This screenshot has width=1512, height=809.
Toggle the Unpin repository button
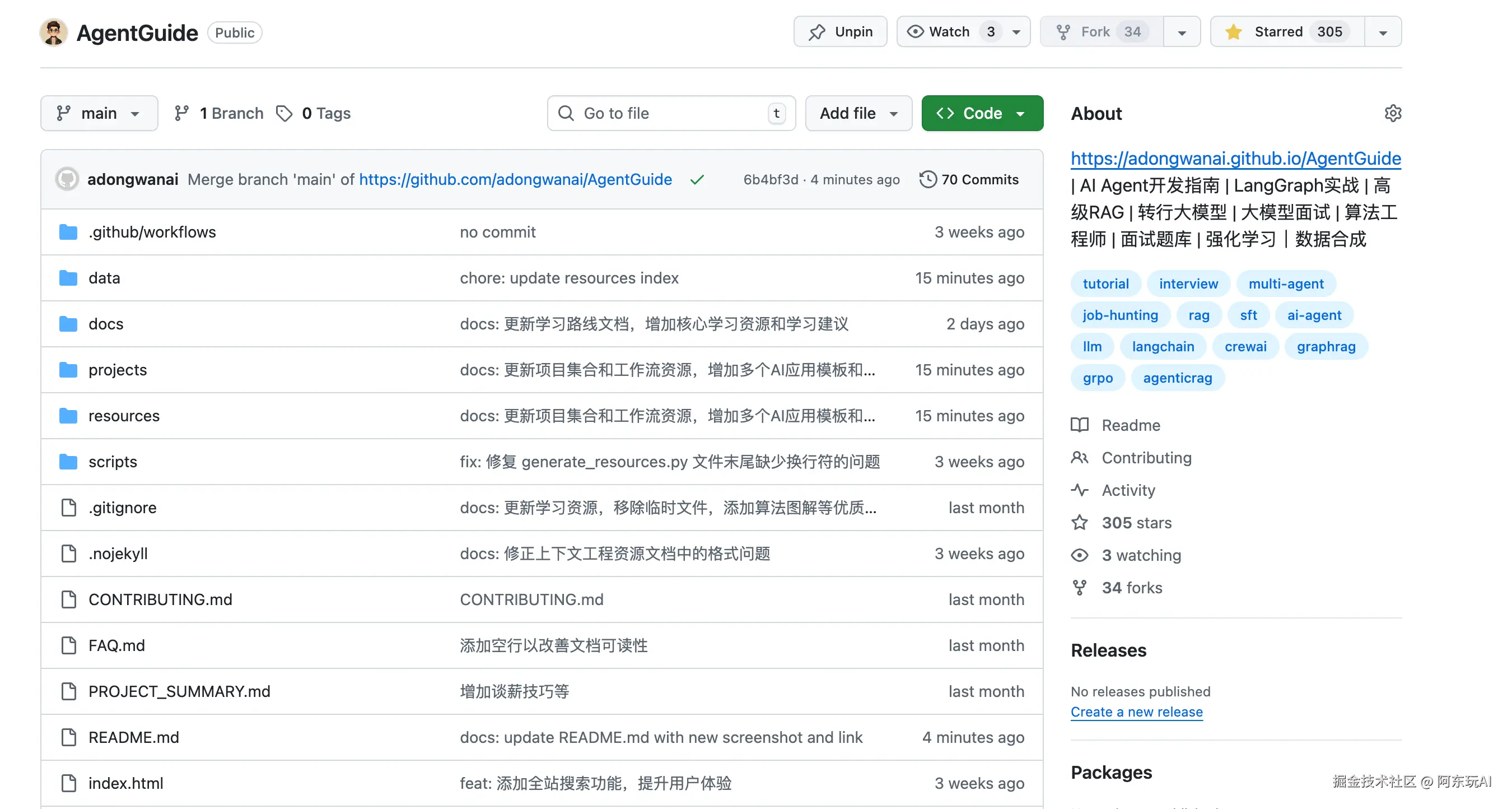[840, 32]
